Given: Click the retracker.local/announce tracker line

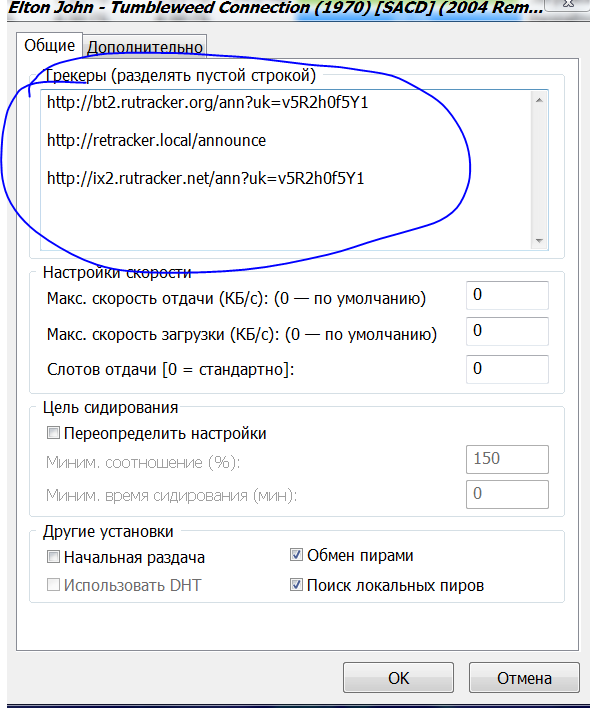Looking at the screenshot, I should [x=156, y=140].
